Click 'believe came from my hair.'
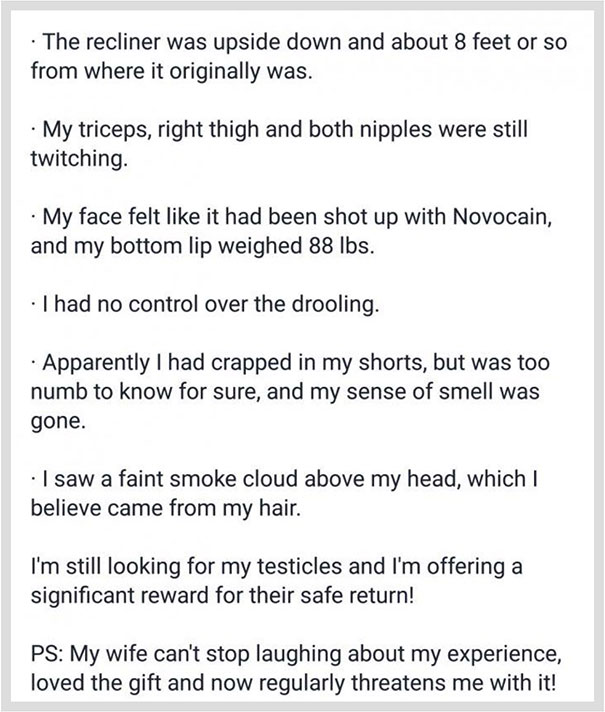 (x=166, y=508)
